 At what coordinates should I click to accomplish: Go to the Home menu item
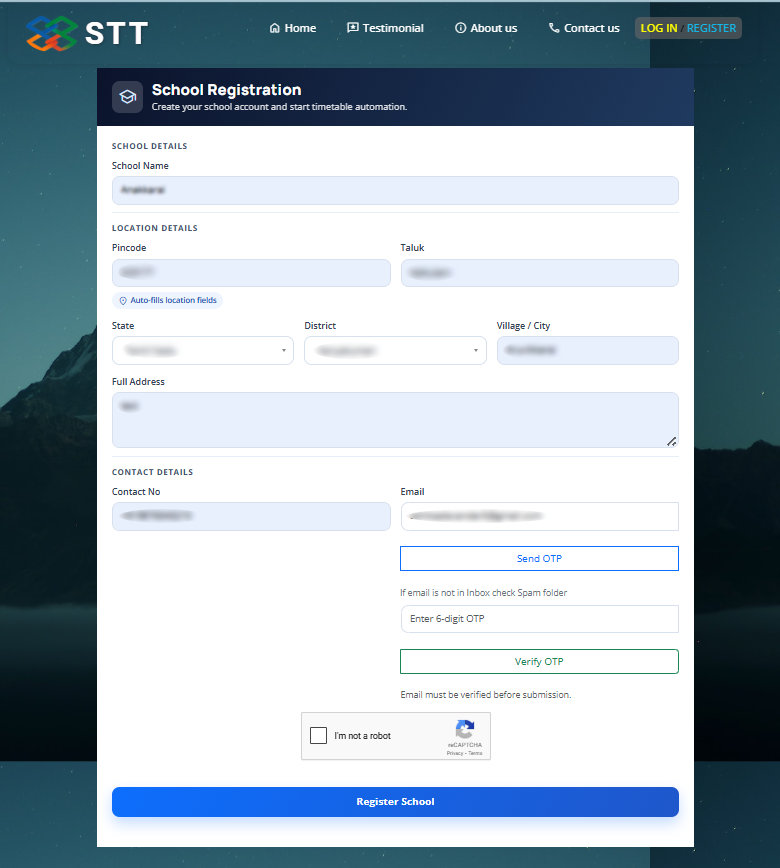[293, 28]
